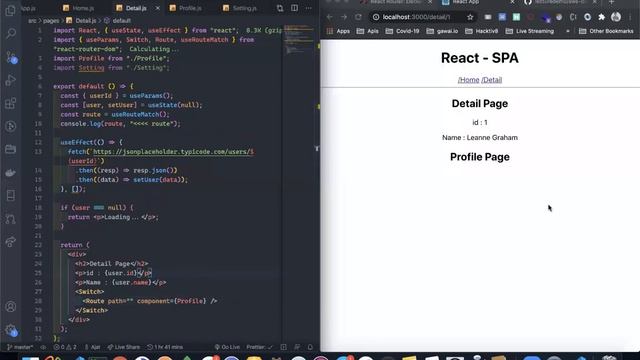
Task: Start Live Share from status bar
Action: pos(123,347)
